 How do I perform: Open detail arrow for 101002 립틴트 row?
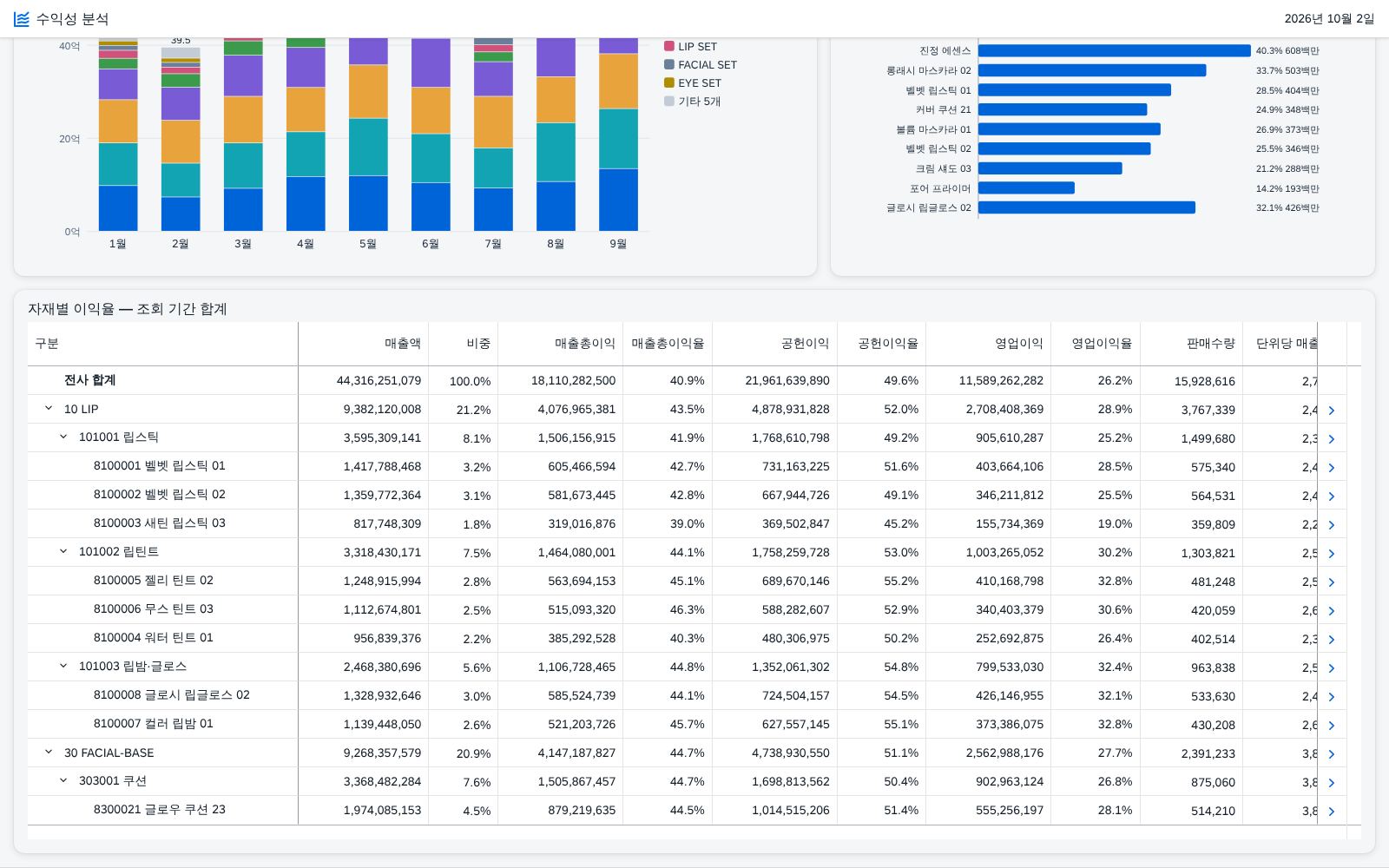(1332, 554)
